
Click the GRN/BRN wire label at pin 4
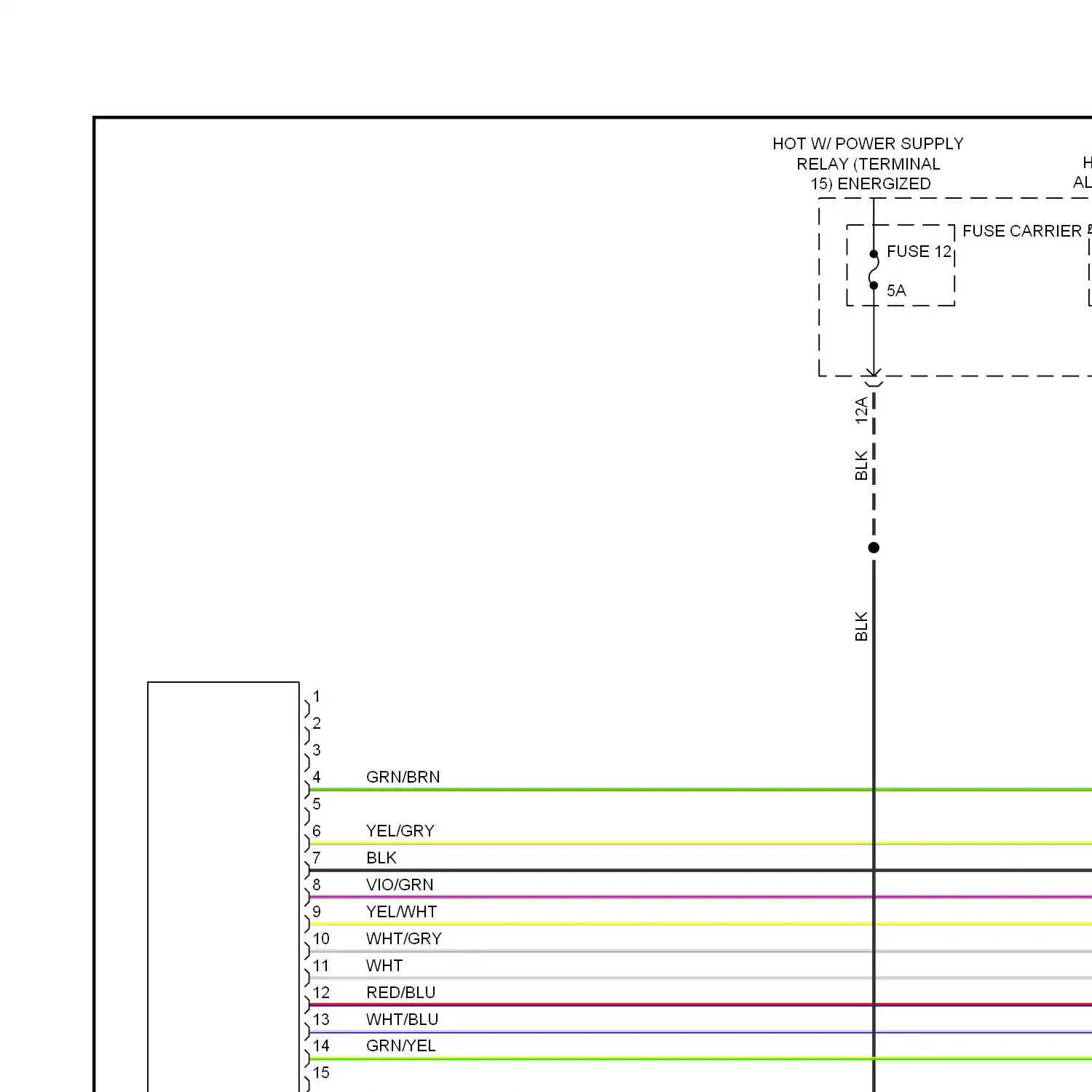coord(403,777)
